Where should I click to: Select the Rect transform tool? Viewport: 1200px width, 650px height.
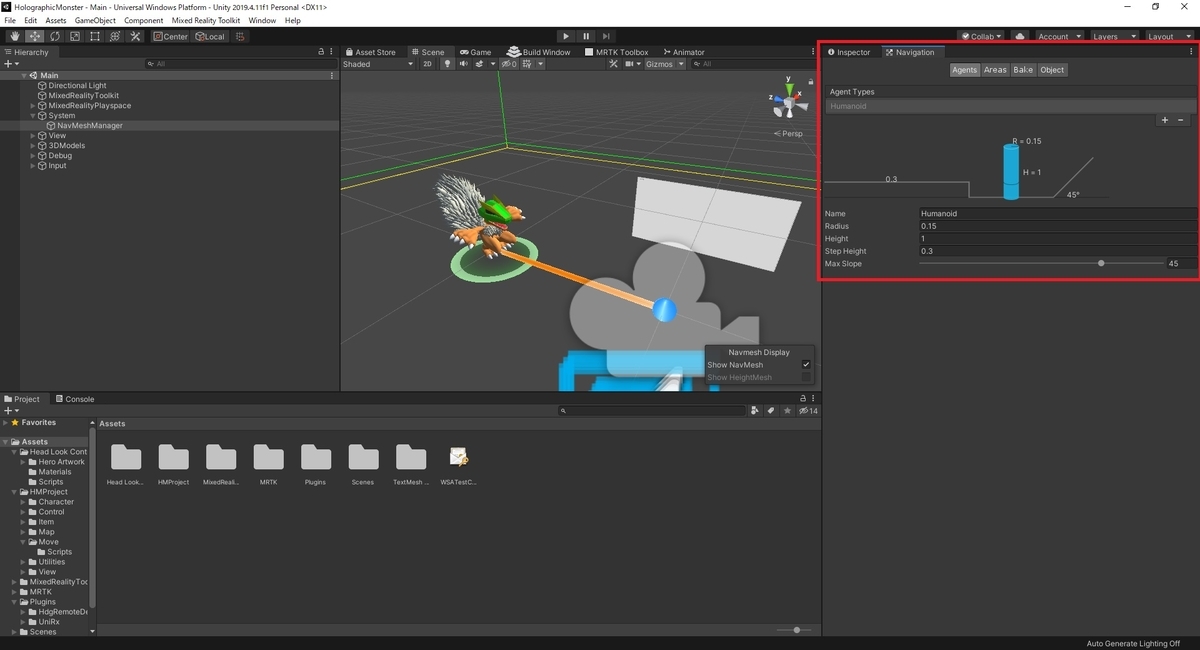[x=95, y=36]
